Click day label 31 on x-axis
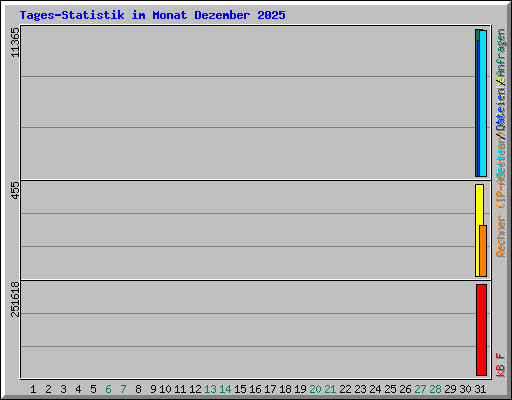The image size is (512, 400). point(480,389)
